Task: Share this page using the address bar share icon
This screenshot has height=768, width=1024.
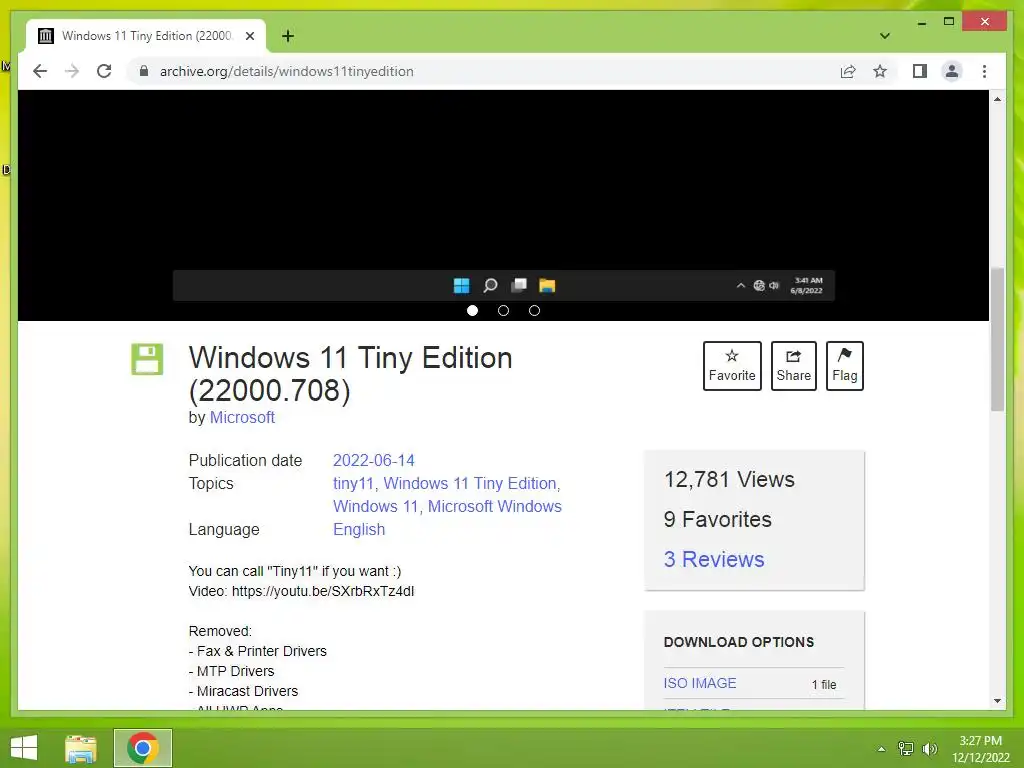Action: (x=848, y=71)
